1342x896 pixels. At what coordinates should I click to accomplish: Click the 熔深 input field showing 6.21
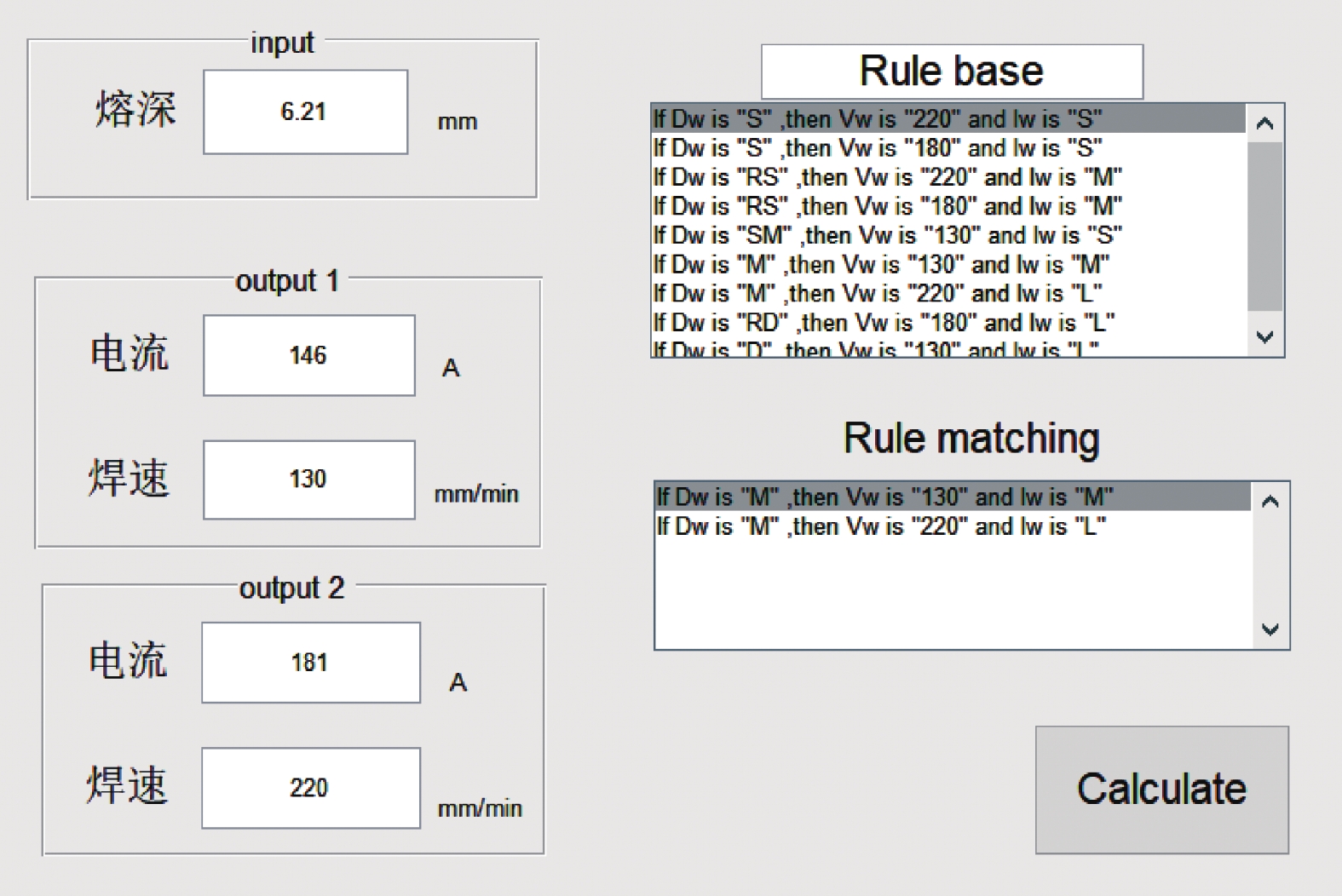[305, 112]
